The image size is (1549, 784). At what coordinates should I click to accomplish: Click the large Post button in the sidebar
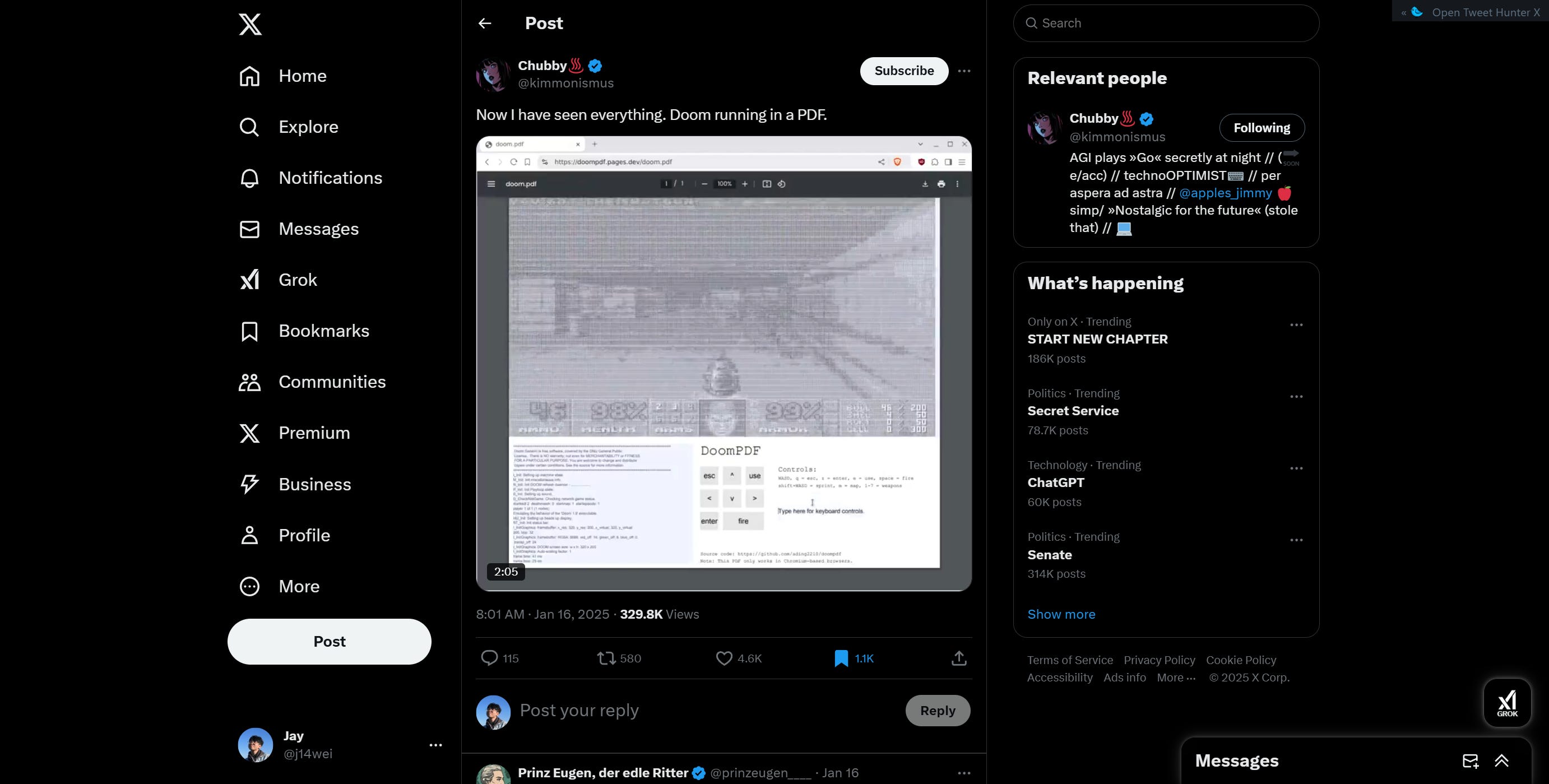coord(330,642)
